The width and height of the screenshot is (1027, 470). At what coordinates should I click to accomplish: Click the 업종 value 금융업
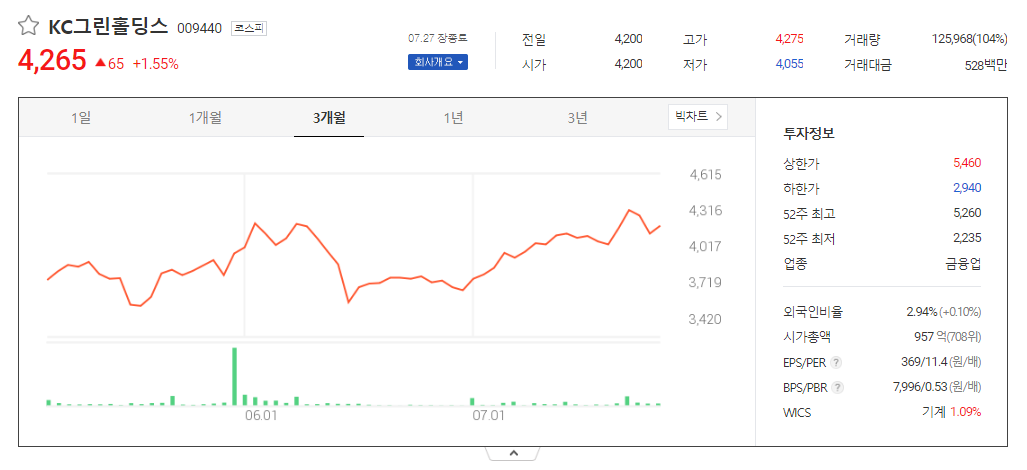click(963, 264)
